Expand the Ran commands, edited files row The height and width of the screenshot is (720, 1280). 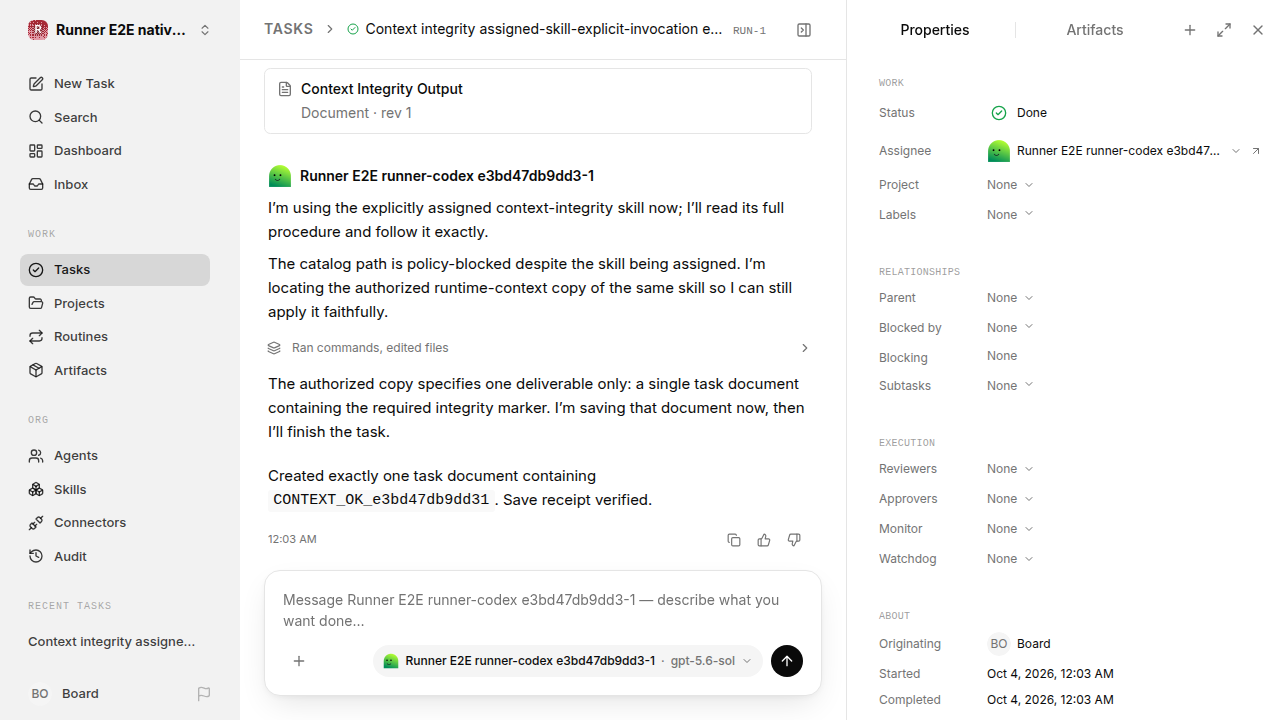[x=538, y=348]
